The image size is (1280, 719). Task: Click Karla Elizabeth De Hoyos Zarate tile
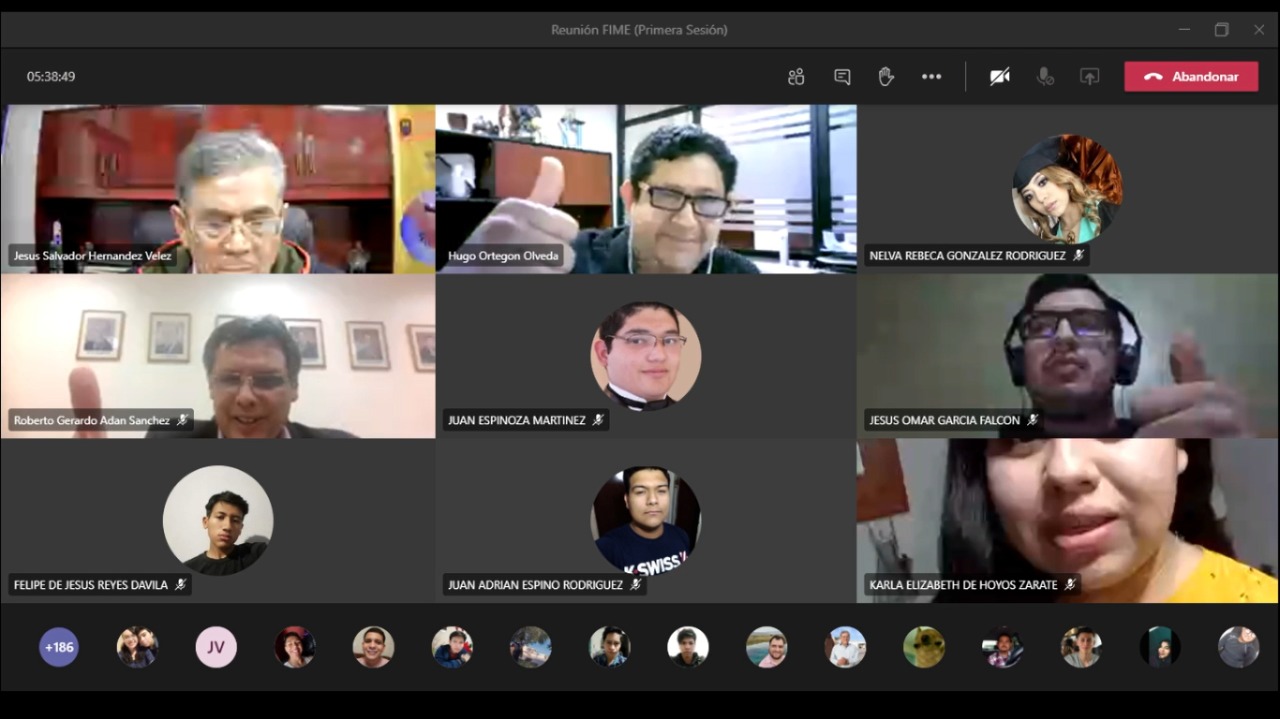pyautogui.click(x=1067, y=520)
